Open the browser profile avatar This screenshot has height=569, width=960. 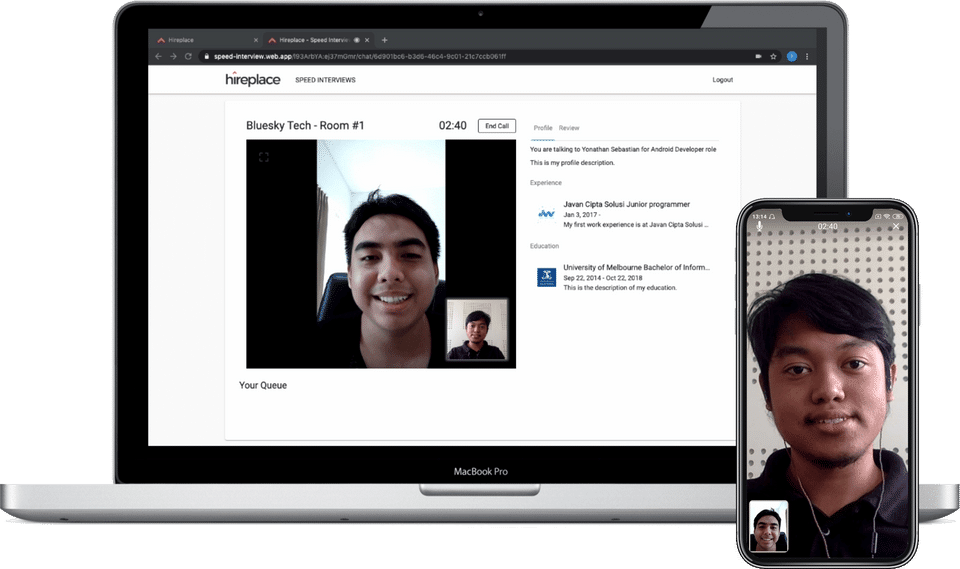click(792, 56)
